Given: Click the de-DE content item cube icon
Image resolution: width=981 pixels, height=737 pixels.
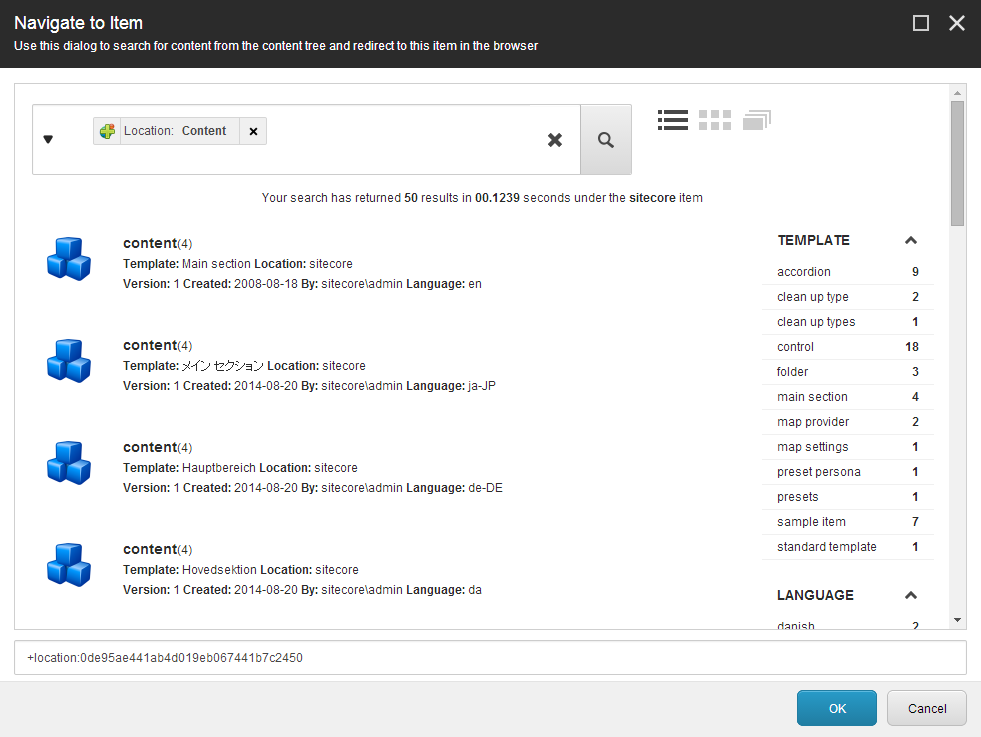Looking at the screenshot, I should click(x=69, y=463).
